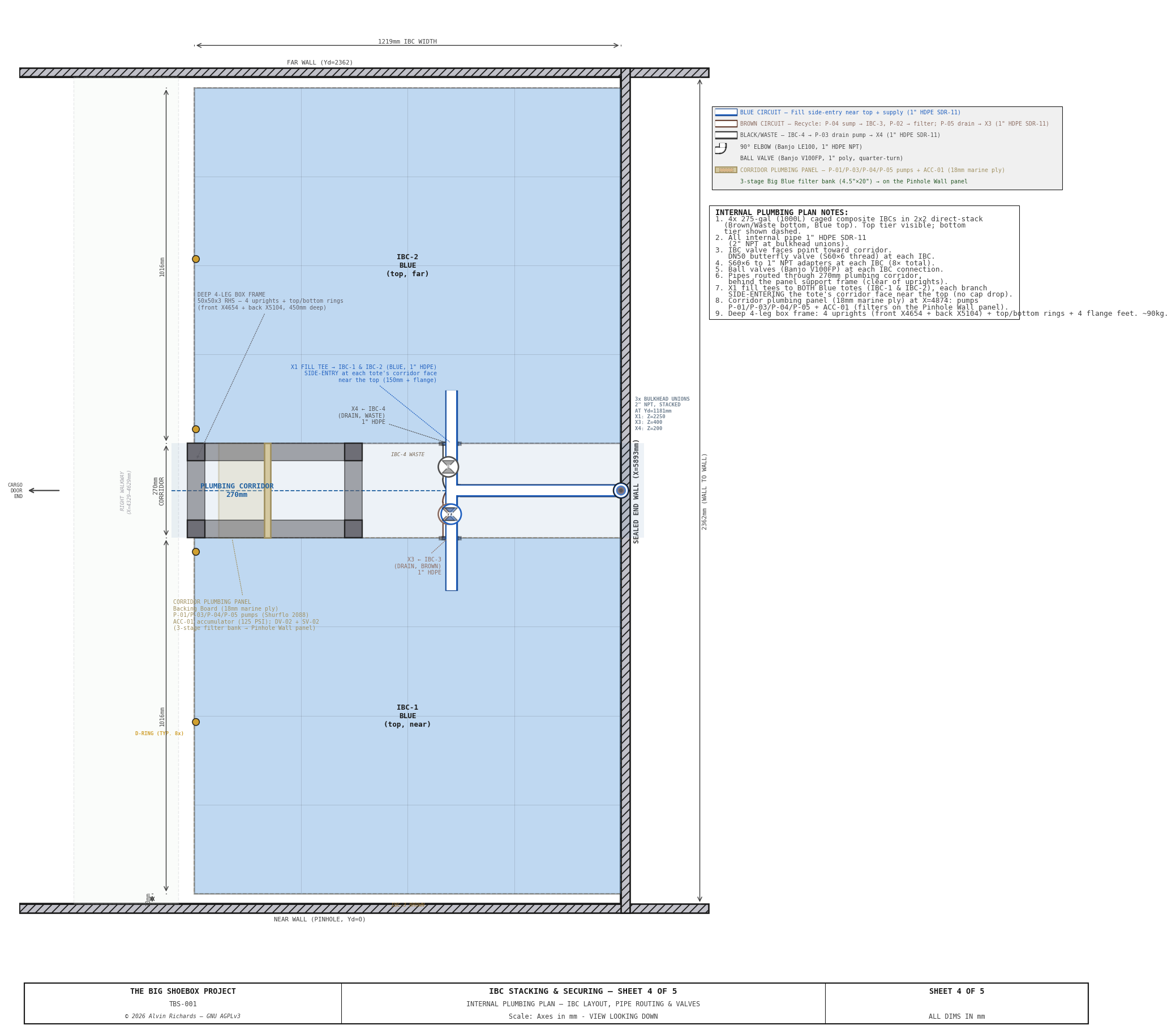Click the 'X1 FILL TEE' blue annotation

(x=364, y=374)
